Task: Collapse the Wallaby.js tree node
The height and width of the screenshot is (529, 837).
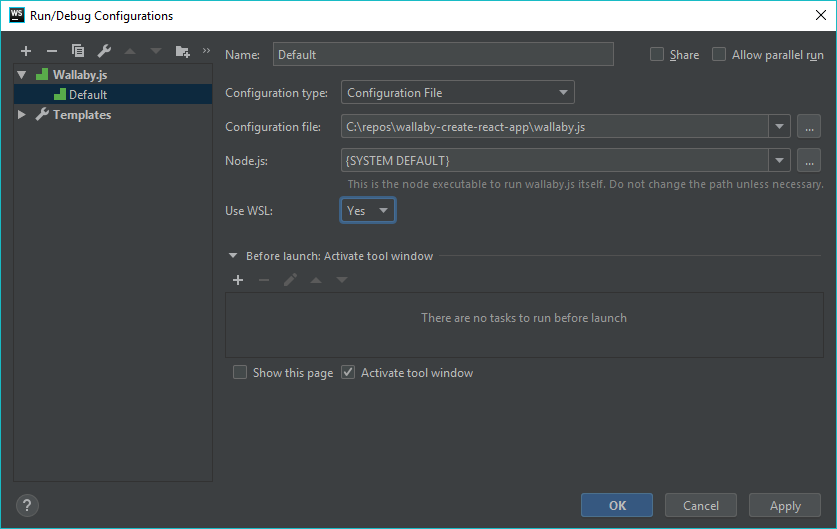Action: tap(22, 75)
